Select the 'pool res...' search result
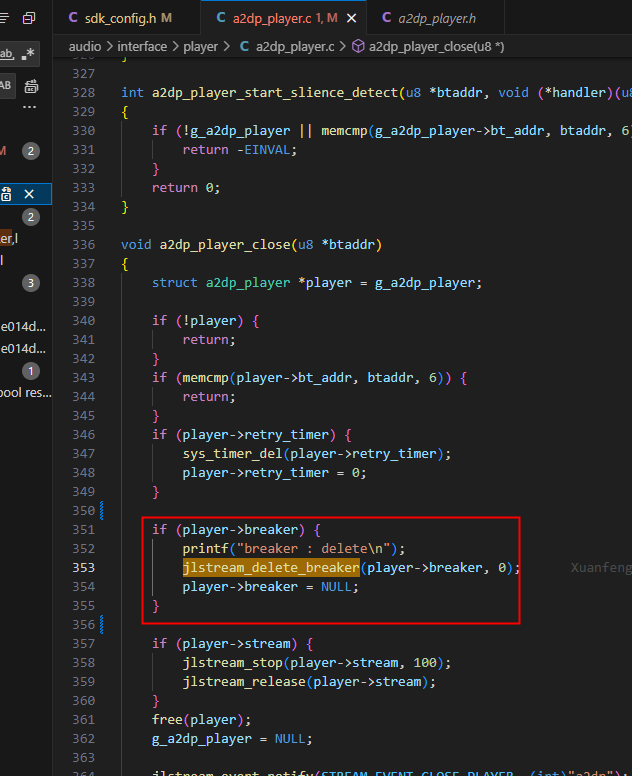 (25, 393)
